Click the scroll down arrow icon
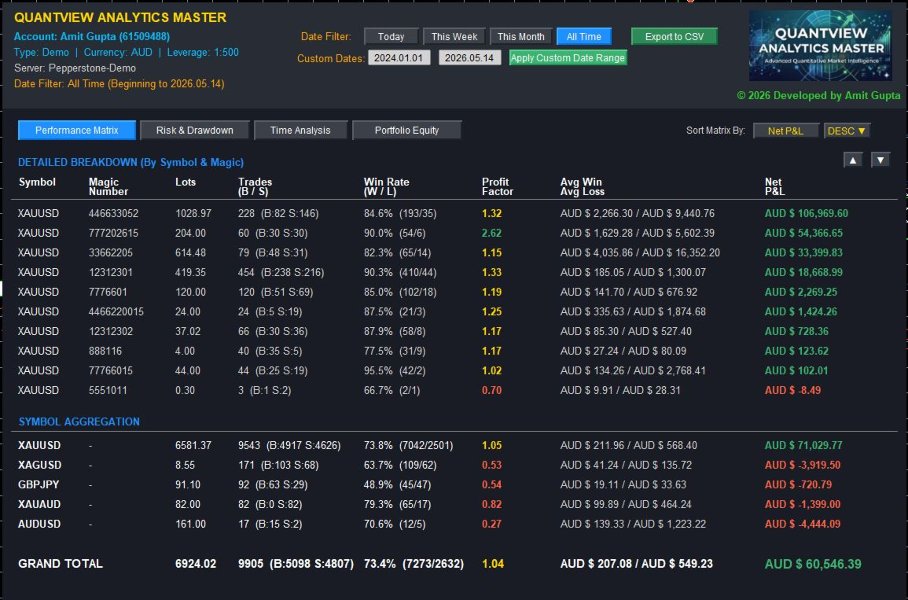Screen dimensions: 908x600 (x=880, y=160)
